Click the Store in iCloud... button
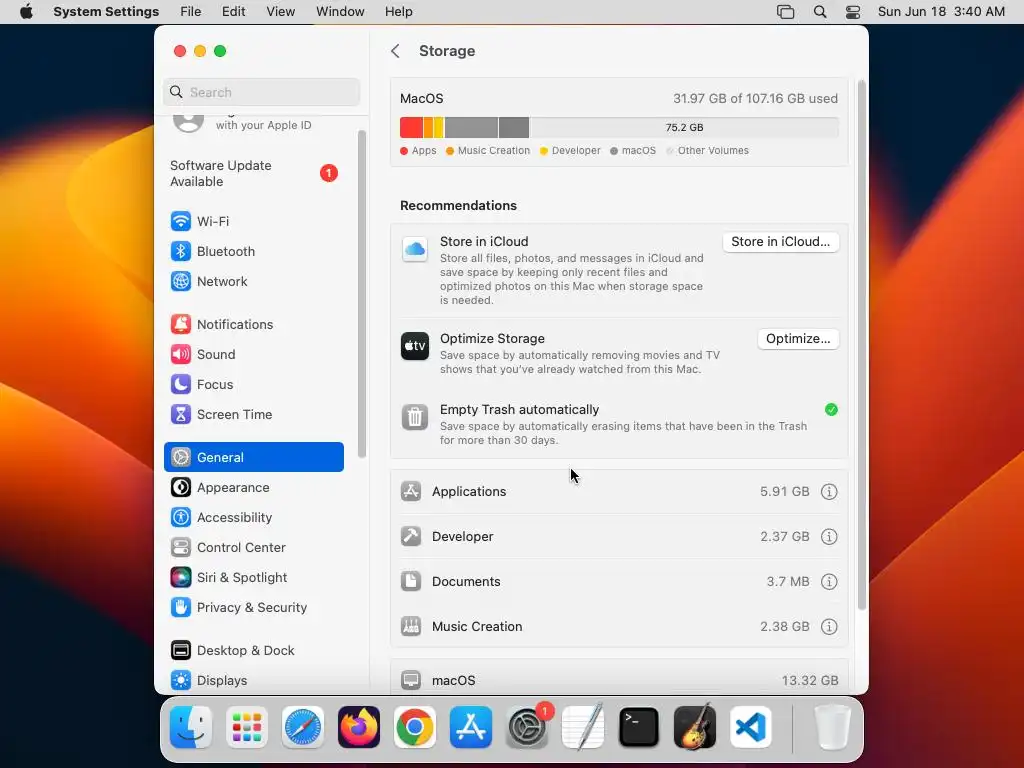 (x=780, y=242)
